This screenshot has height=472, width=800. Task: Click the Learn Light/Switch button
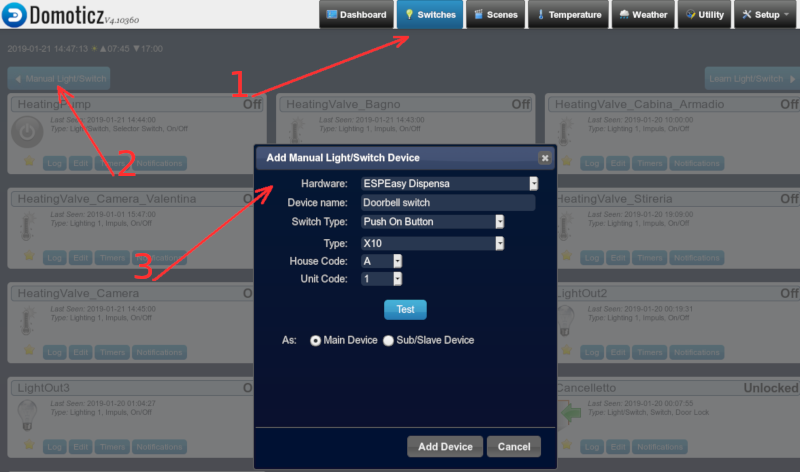point(752,79)
